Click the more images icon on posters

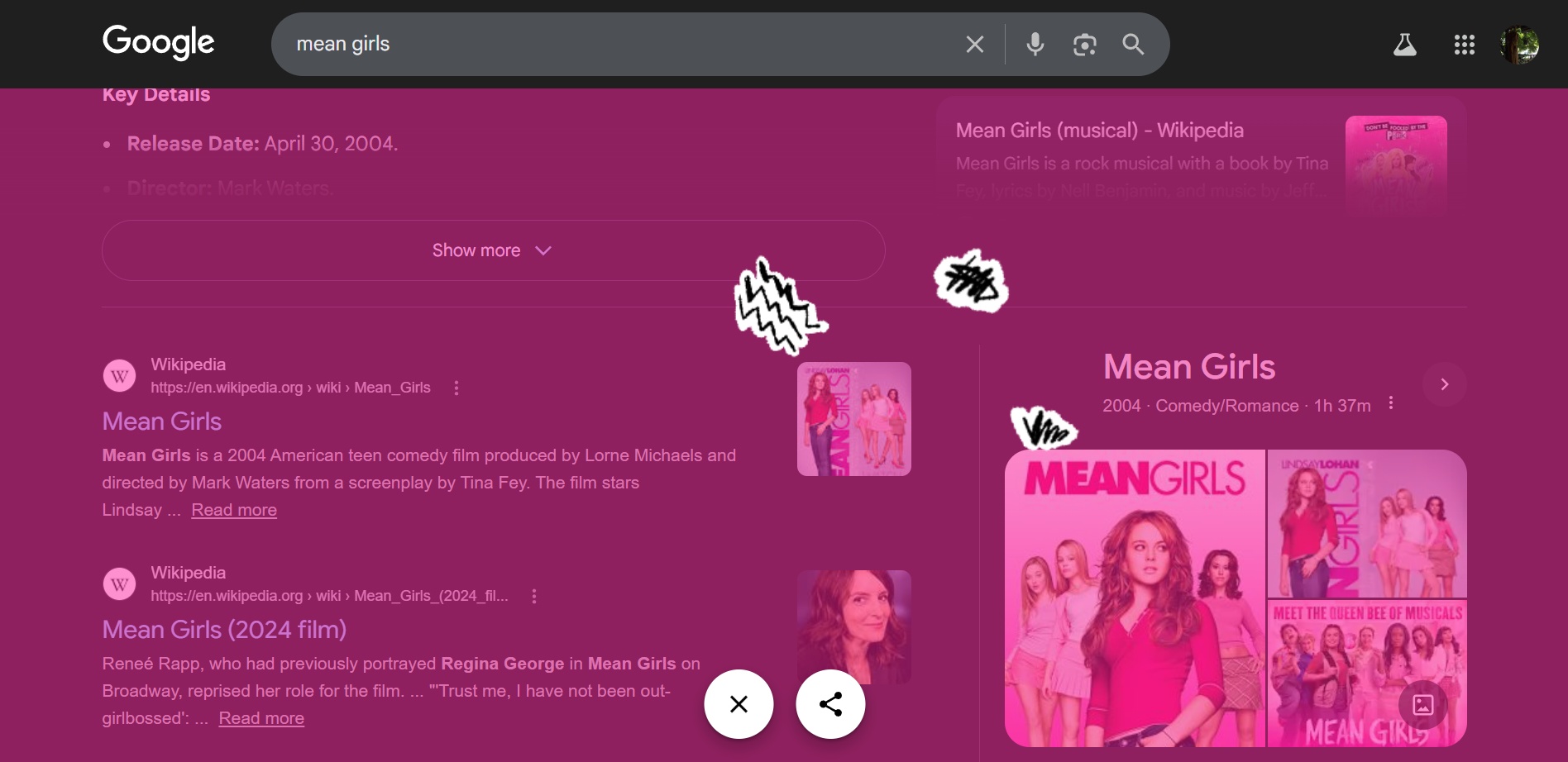(x=1423, y=705)
